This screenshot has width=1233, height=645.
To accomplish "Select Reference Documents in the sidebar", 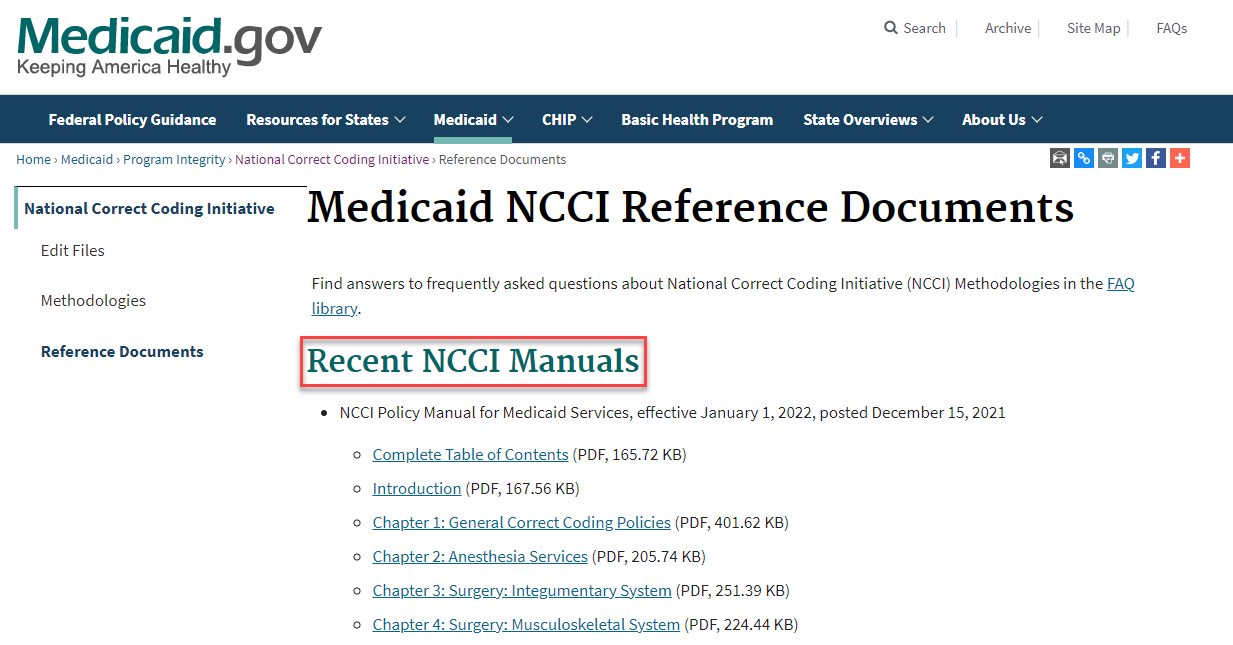I will [122, 351].
